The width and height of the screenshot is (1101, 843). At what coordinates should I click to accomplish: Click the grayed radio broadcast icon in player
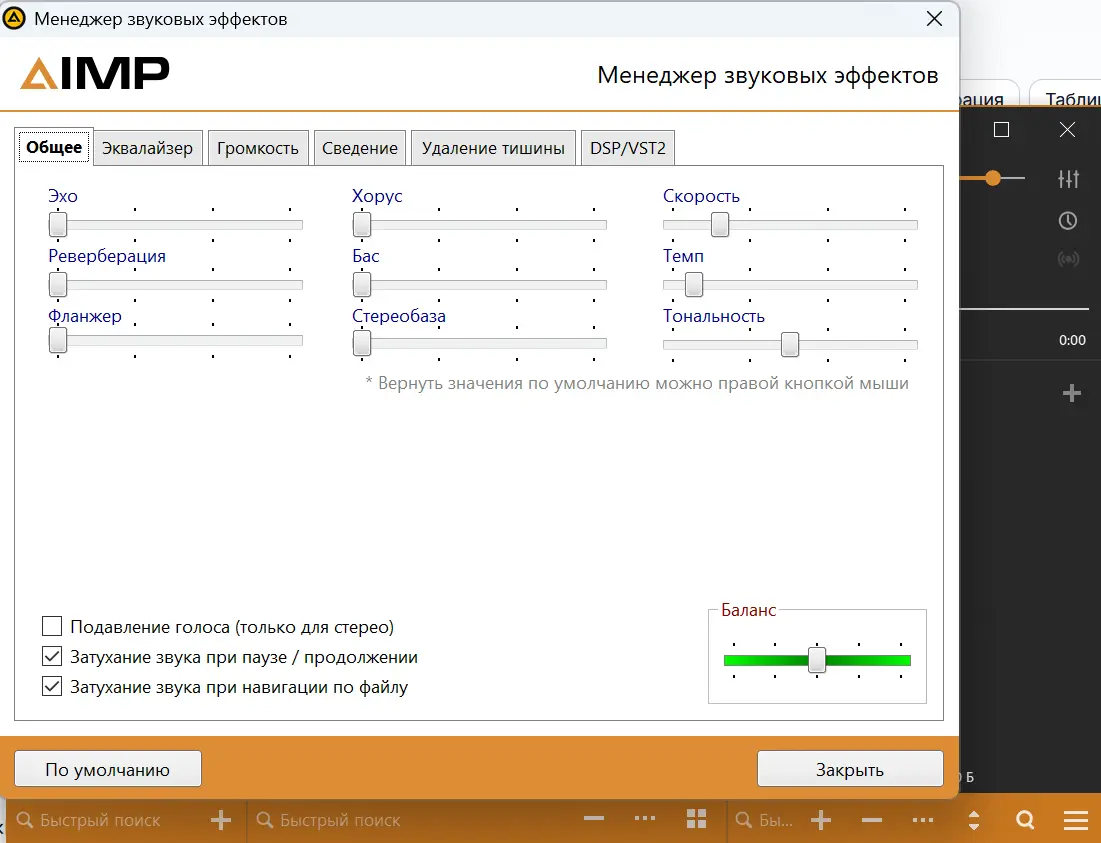(1068, 260)
